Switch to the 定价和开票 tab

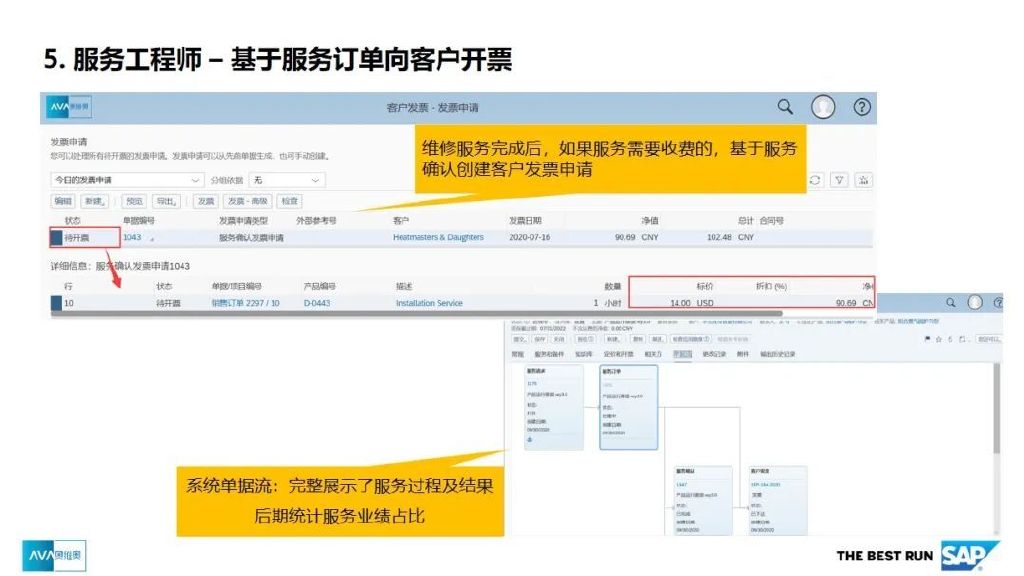618,354
